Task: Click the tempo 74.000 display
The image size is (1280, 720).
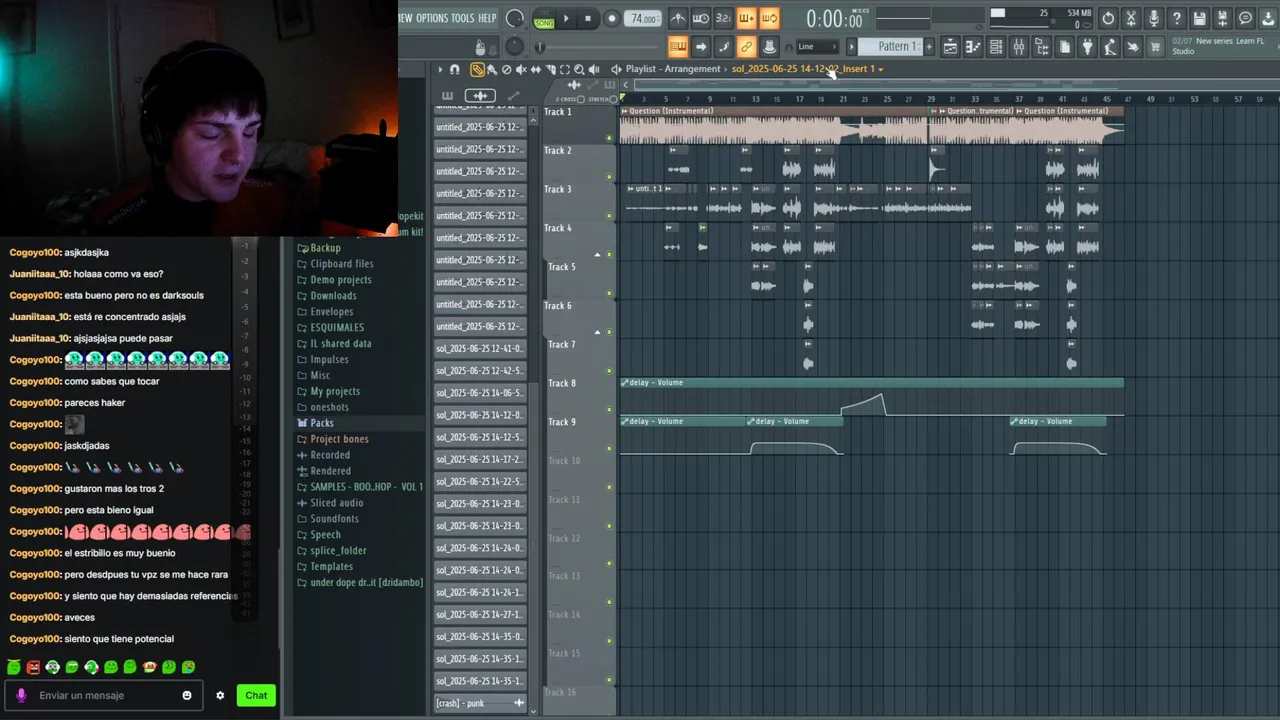Action: [642, 18]
